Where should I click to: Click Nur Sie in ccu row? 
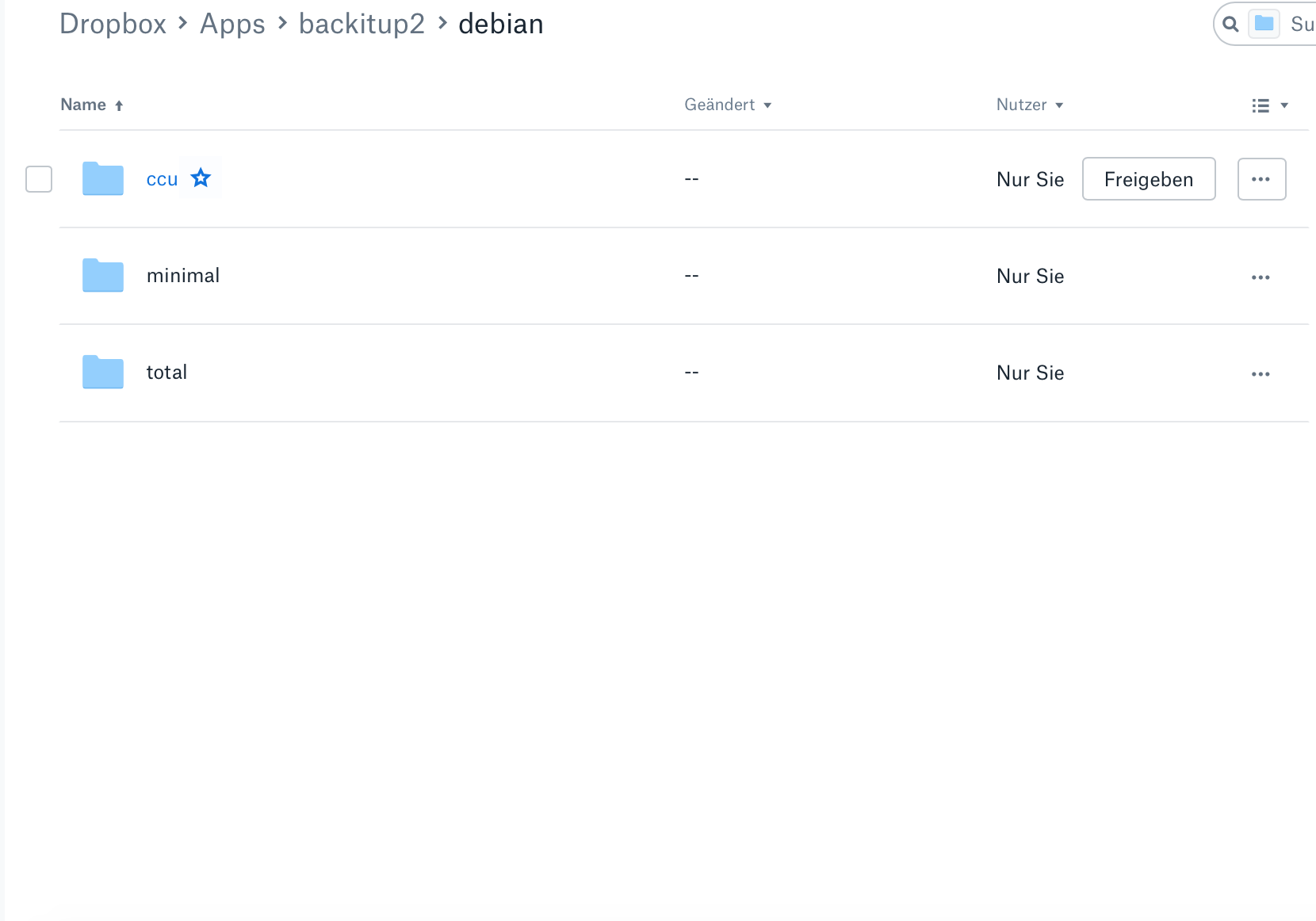(1030, 179)
